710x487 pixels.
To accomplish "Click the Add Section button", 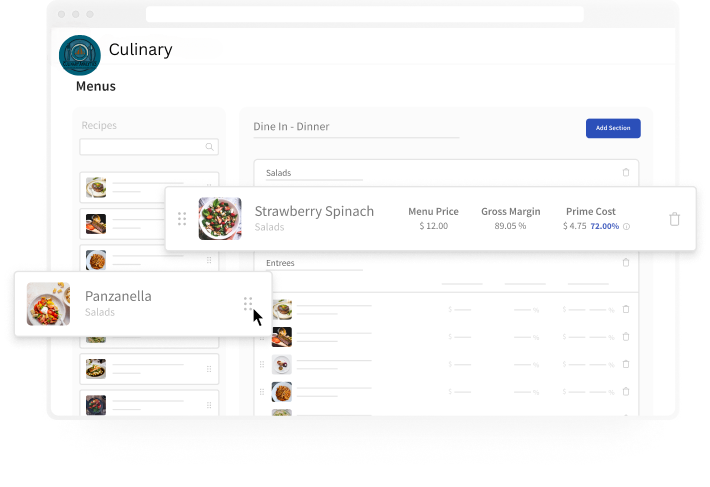I will coord(613,128).
